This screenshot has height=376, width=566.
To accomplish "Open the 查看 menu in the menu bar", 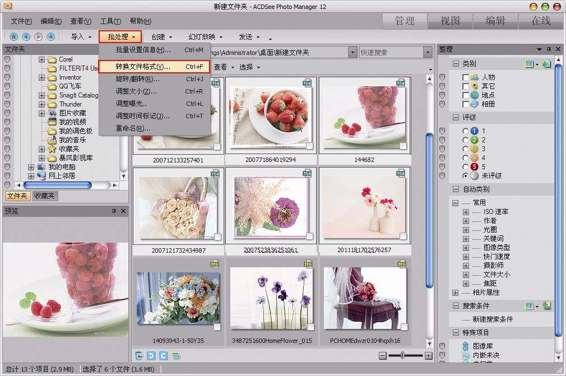I will tap(80, 21).
